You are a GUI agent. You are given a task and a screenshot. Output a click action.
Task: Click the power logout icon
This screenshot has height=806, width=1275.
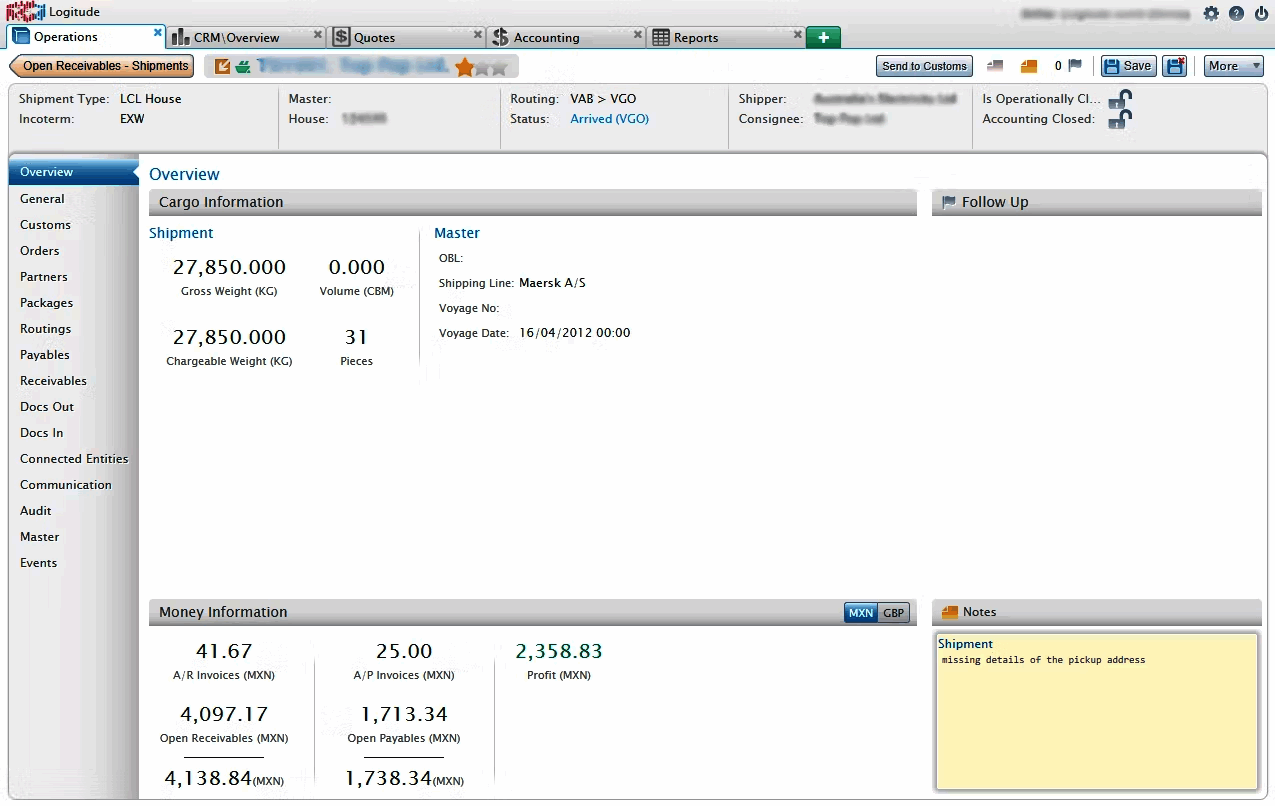pyautogui.click(x=1262, y=14)
